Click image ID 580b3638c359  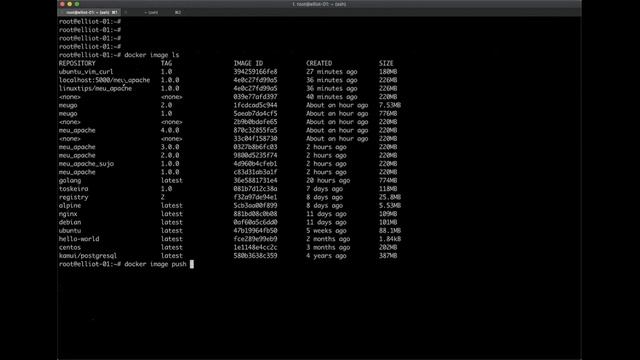[255, 256]
